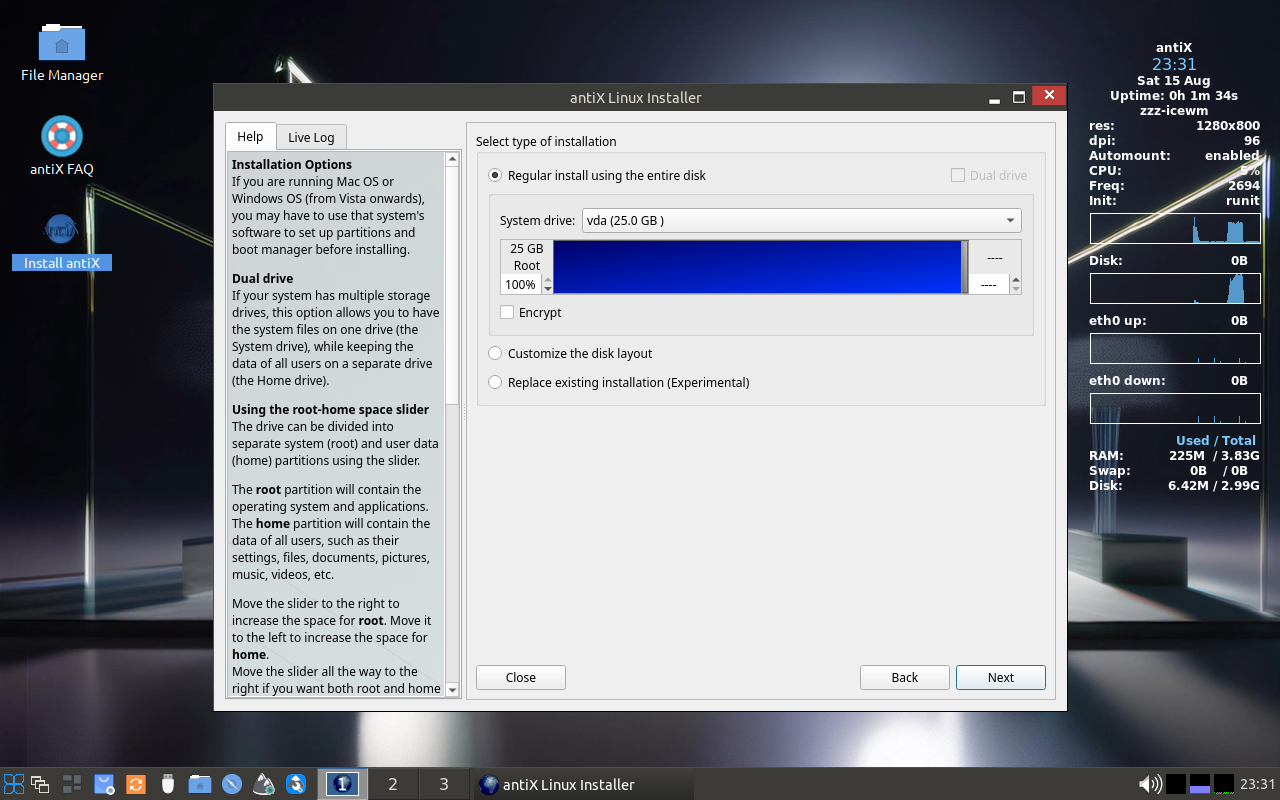The image size is (1280, 800).
Task: Click the blue root-home space slider bar
Action: [x=757, y=267]
